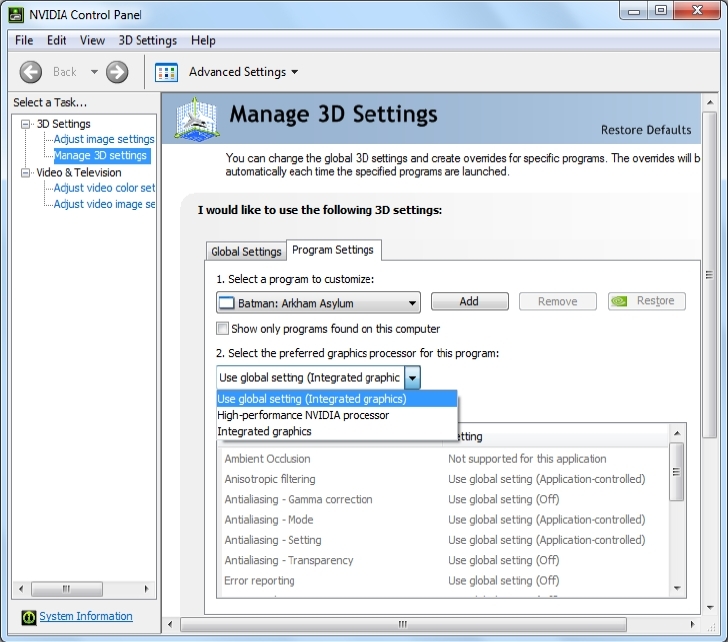Open the Help menu

203,40
